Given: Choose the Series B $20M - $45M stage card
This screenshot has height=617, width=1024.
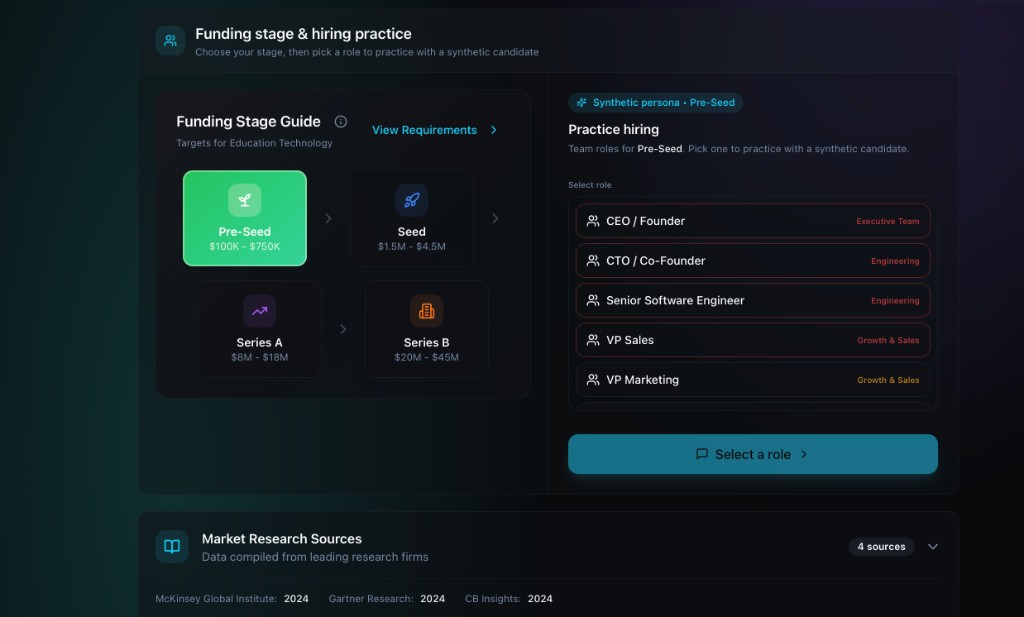Looking at the screenshot, I should [x=426, y=329].
